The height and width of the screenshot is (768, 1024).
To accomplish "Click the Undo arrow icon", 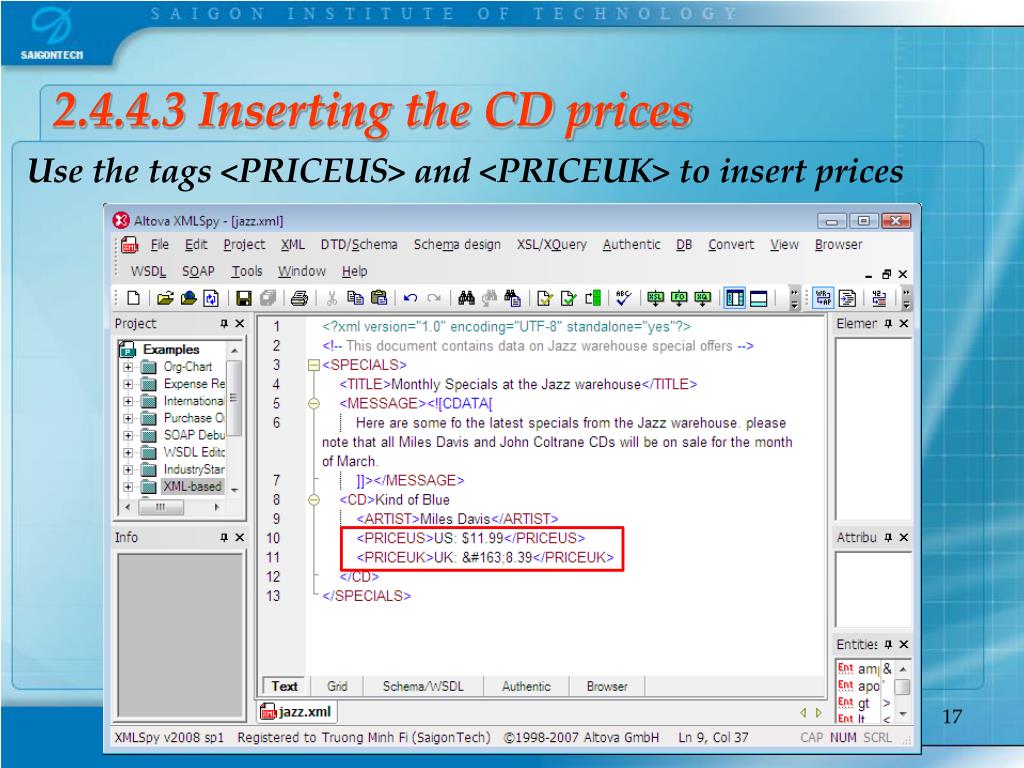I will [410, 298].
